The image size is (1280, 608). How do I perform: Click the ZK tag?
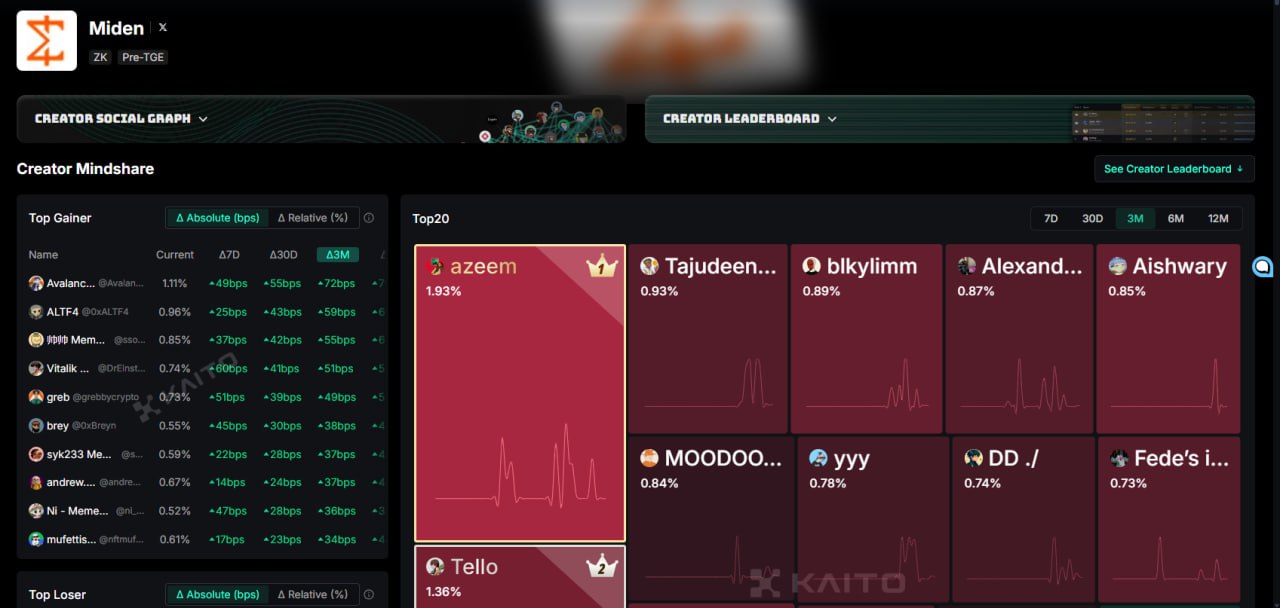100,57
